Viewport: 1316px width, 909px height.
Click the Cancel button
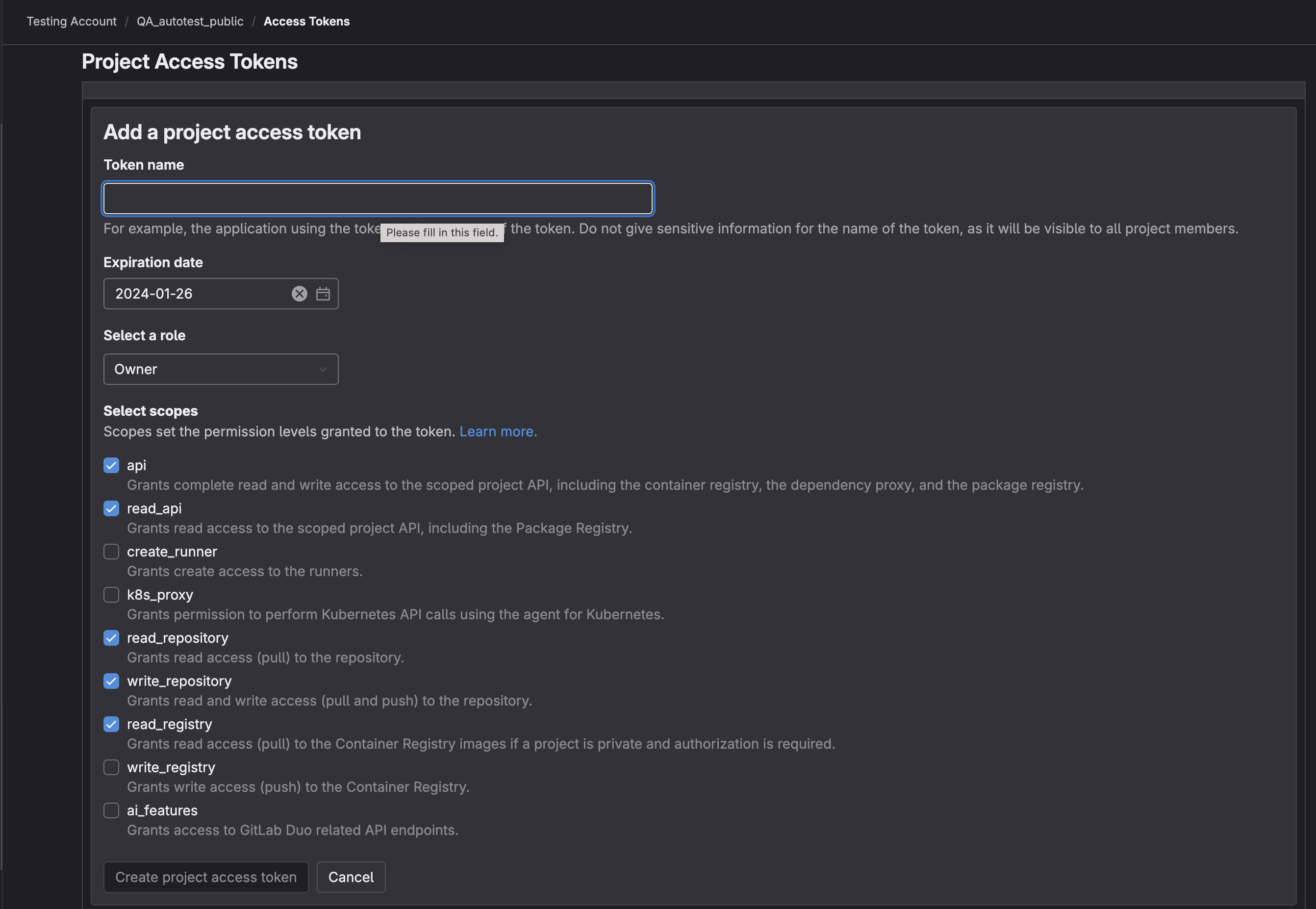pos(351,877)
